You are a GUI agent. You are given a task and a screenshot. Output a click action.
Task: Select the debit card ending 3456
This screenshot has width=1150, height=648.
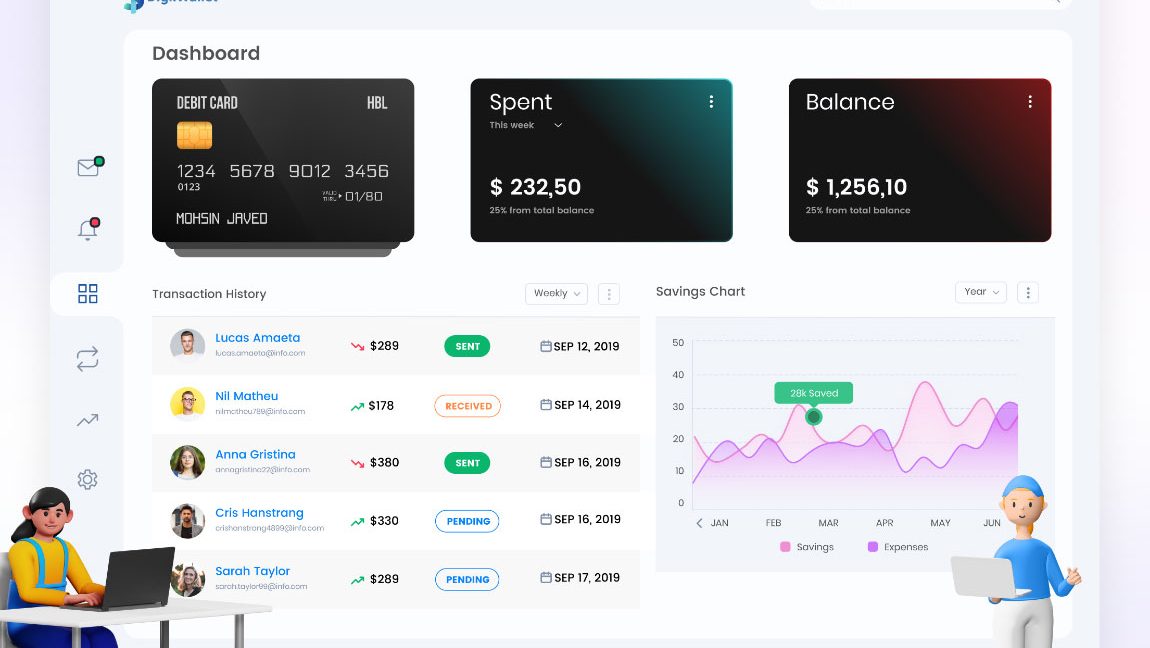coord(283,160)
